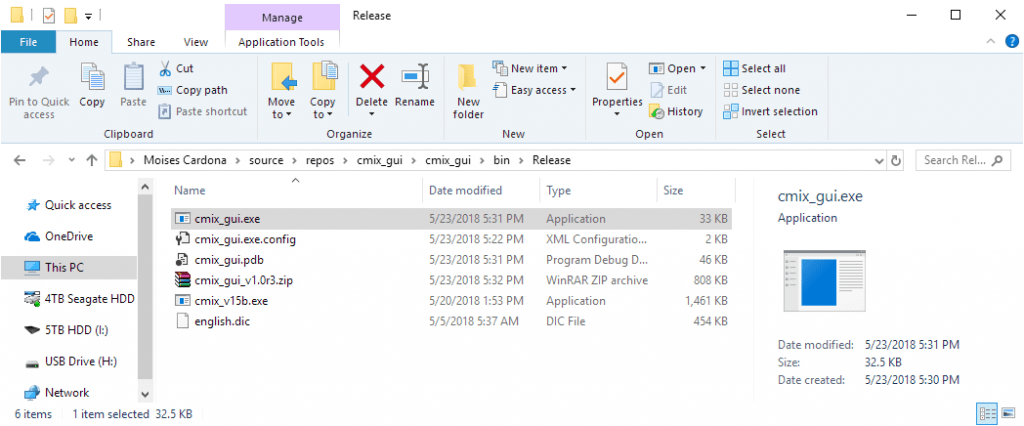This screenshot has height=426, width=1024.
Task: Click the red Delete X icon
Action: pos(372,77)
